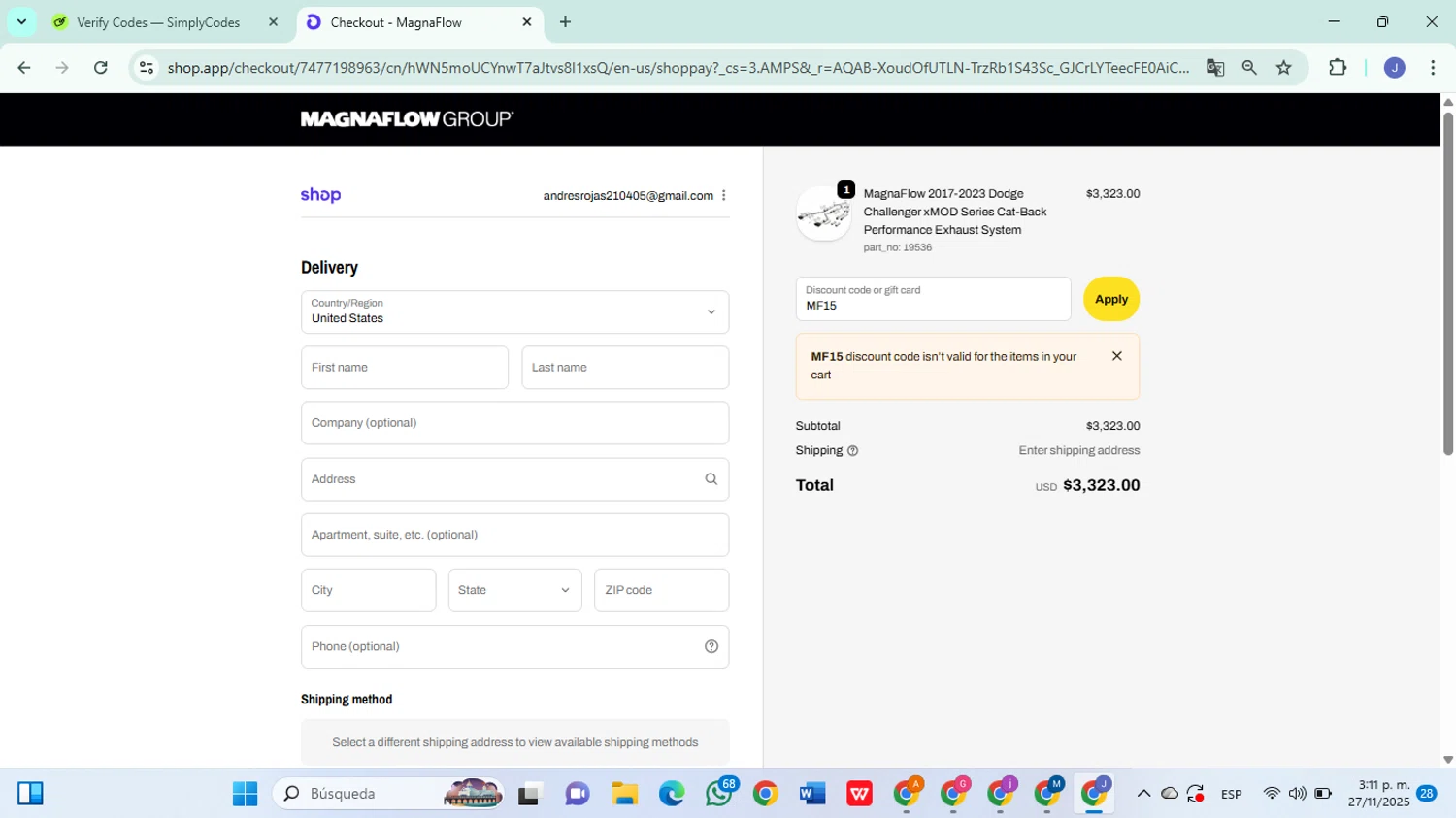Click the shipping info question mark icon

pos(853,451)
